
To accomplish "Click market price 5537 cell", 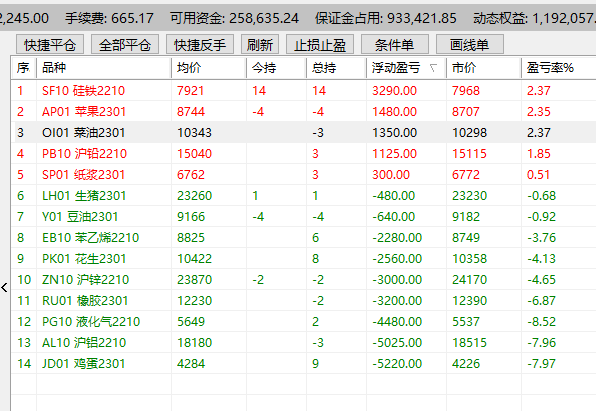I will [466, 322].
